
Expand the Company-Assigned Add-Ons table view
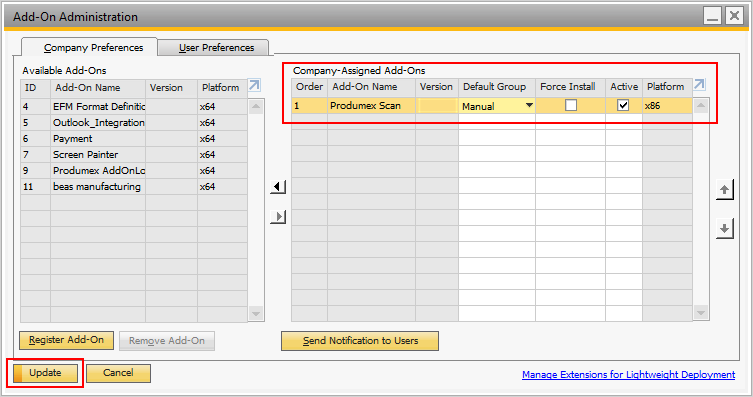(x=700, y=85)
